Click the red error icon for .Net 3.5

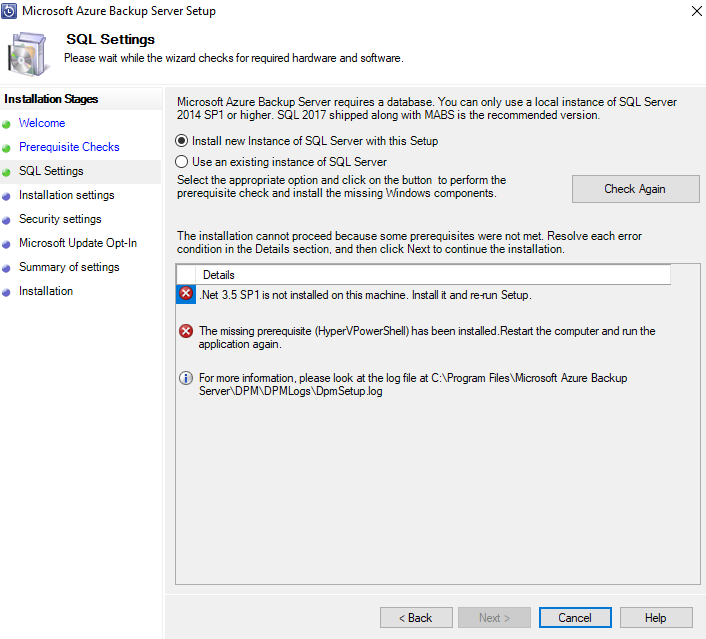(186, 294)
